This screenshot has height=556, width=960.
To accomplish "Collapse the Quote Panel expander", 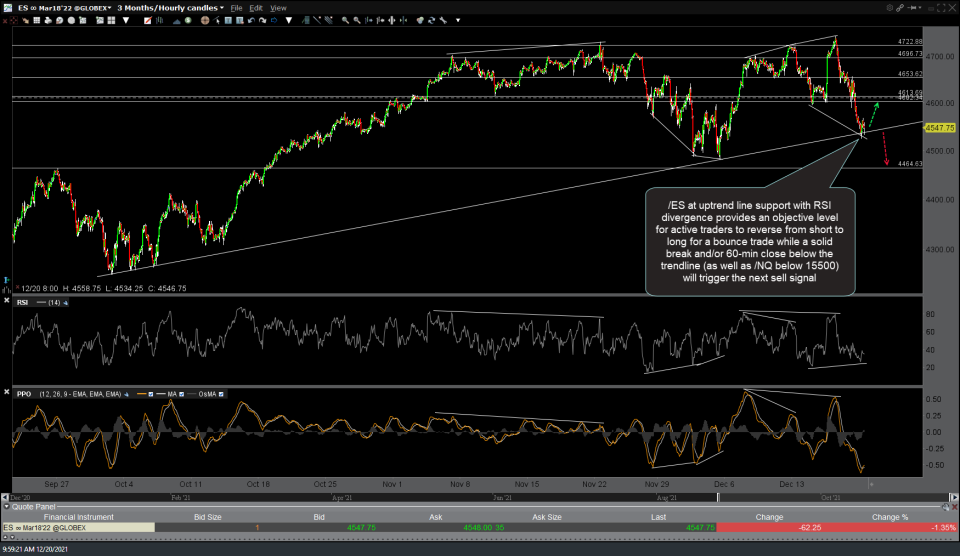I will tap(7, 507).
